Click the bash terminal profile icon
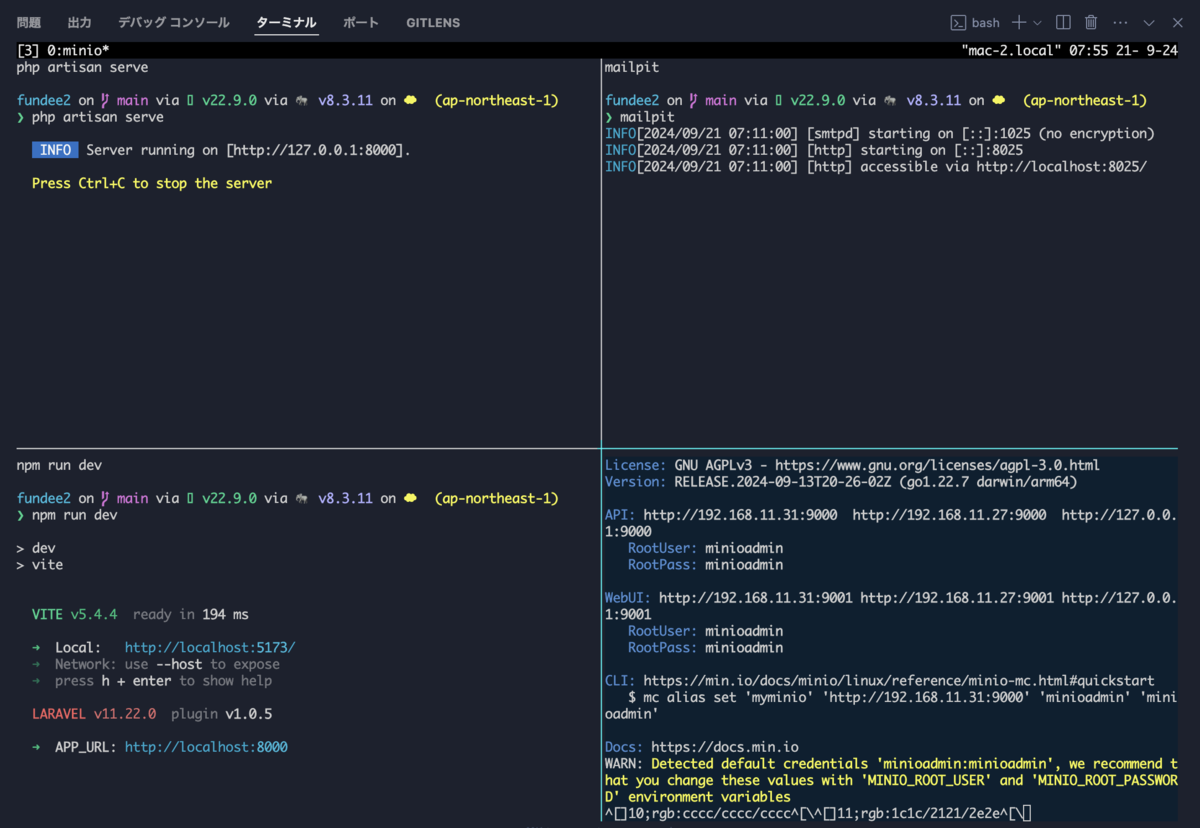The width and height of the screenshot is (1200, 828). click(x=957, y=22)
